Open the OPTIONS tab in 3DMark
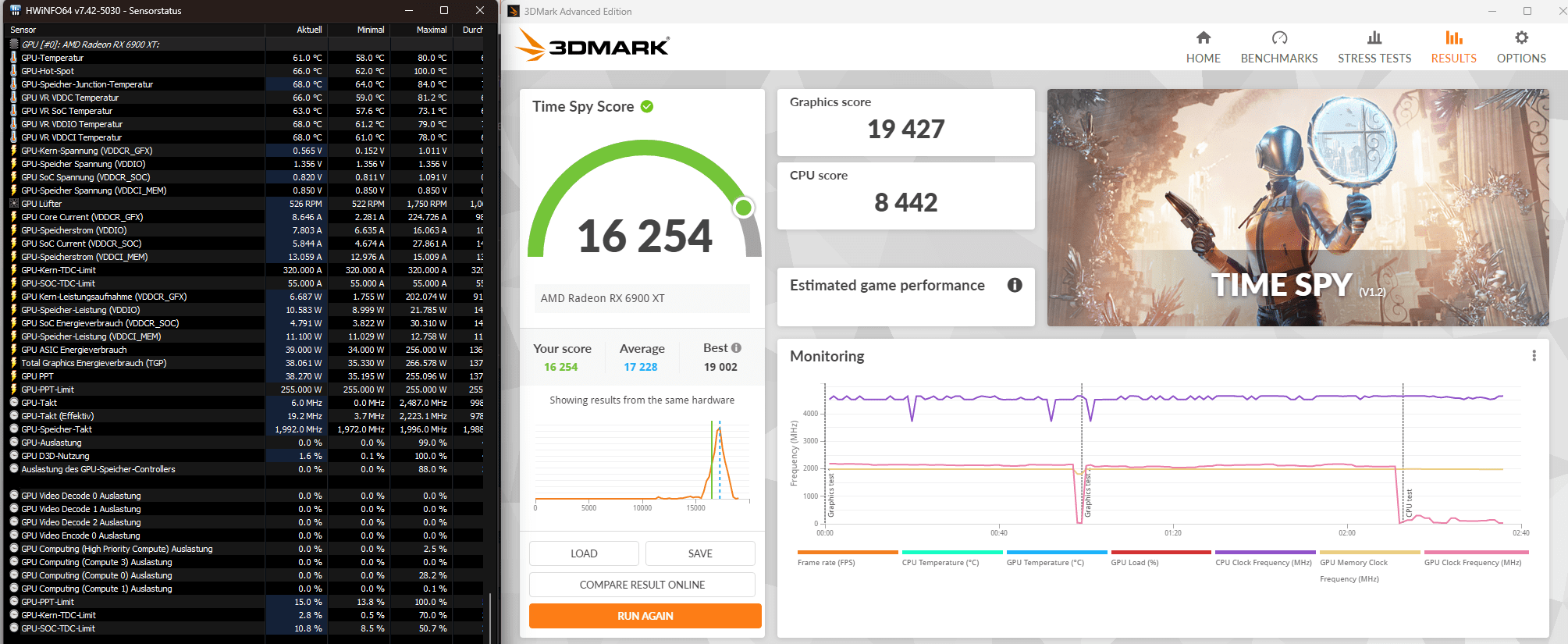Screen dimensions: 1568x644 pyautogui.click(x=1520, y=47)
